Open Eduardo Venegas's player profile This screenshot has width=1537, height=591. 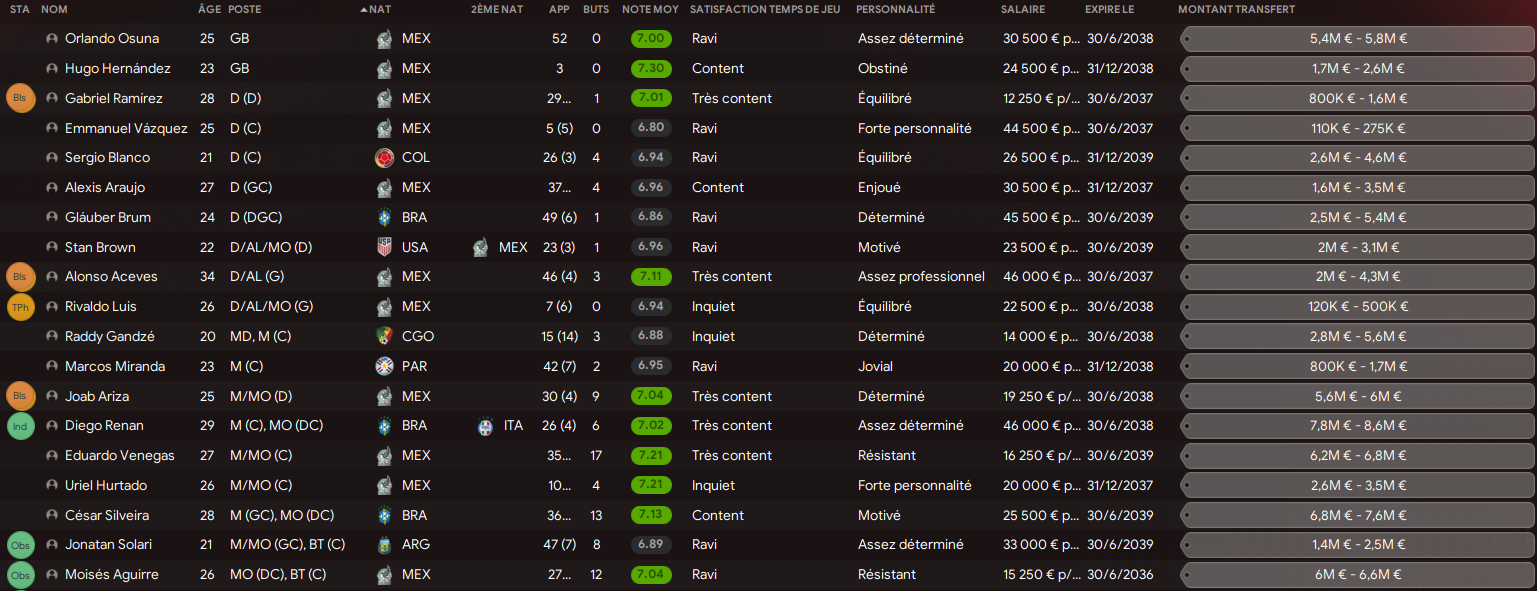[120, 456]
